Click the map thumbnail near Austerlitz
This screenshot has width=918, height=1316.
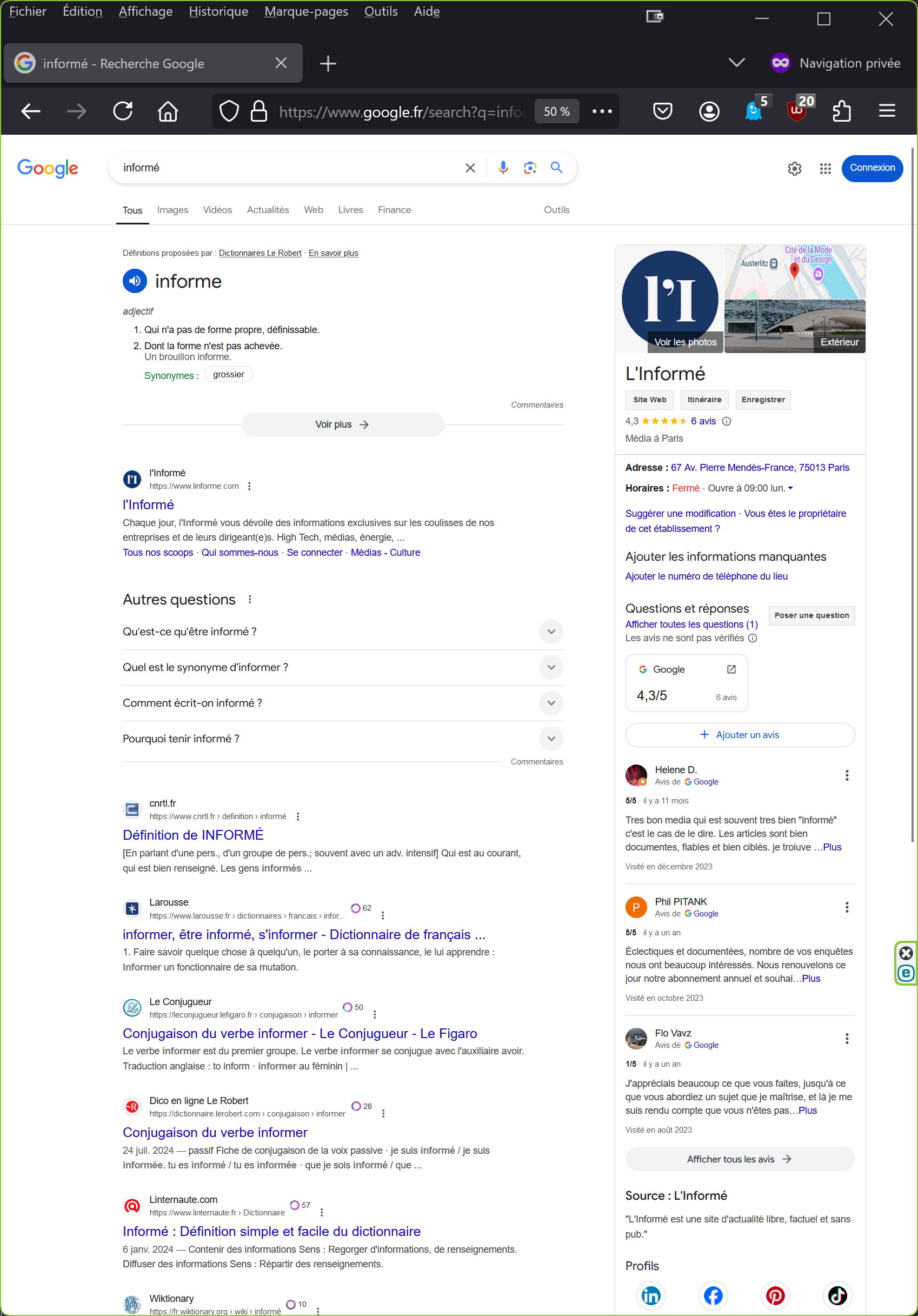[x=794, y=271]
